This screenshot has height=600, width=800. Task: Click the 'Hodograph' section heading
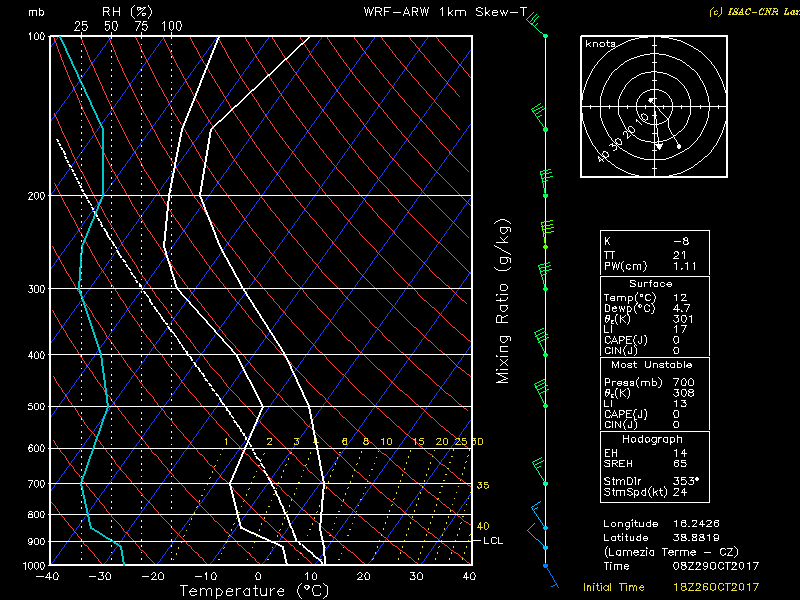pos(652,439)
